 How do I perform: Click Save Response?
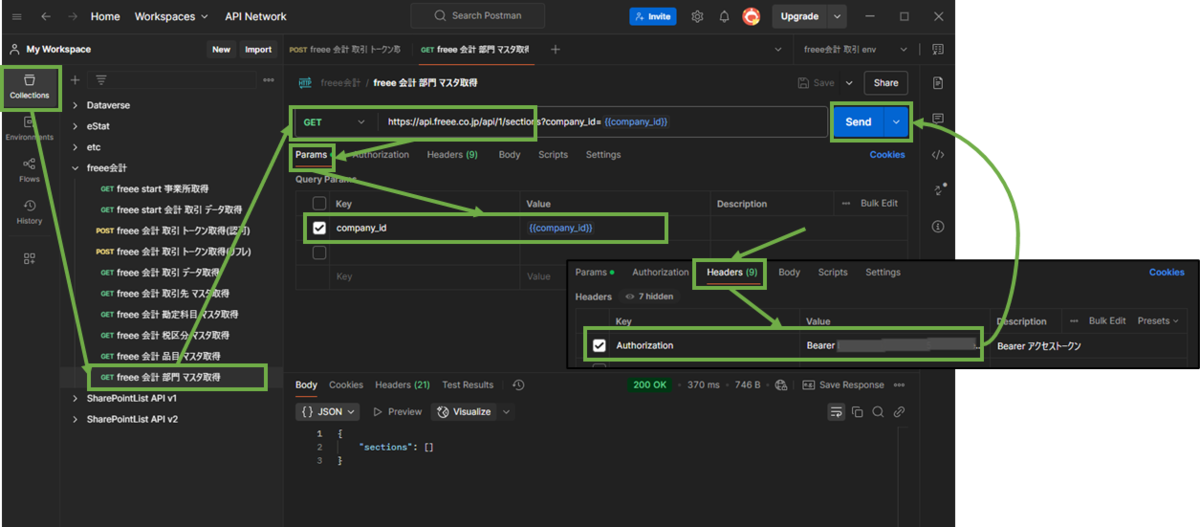843,385
